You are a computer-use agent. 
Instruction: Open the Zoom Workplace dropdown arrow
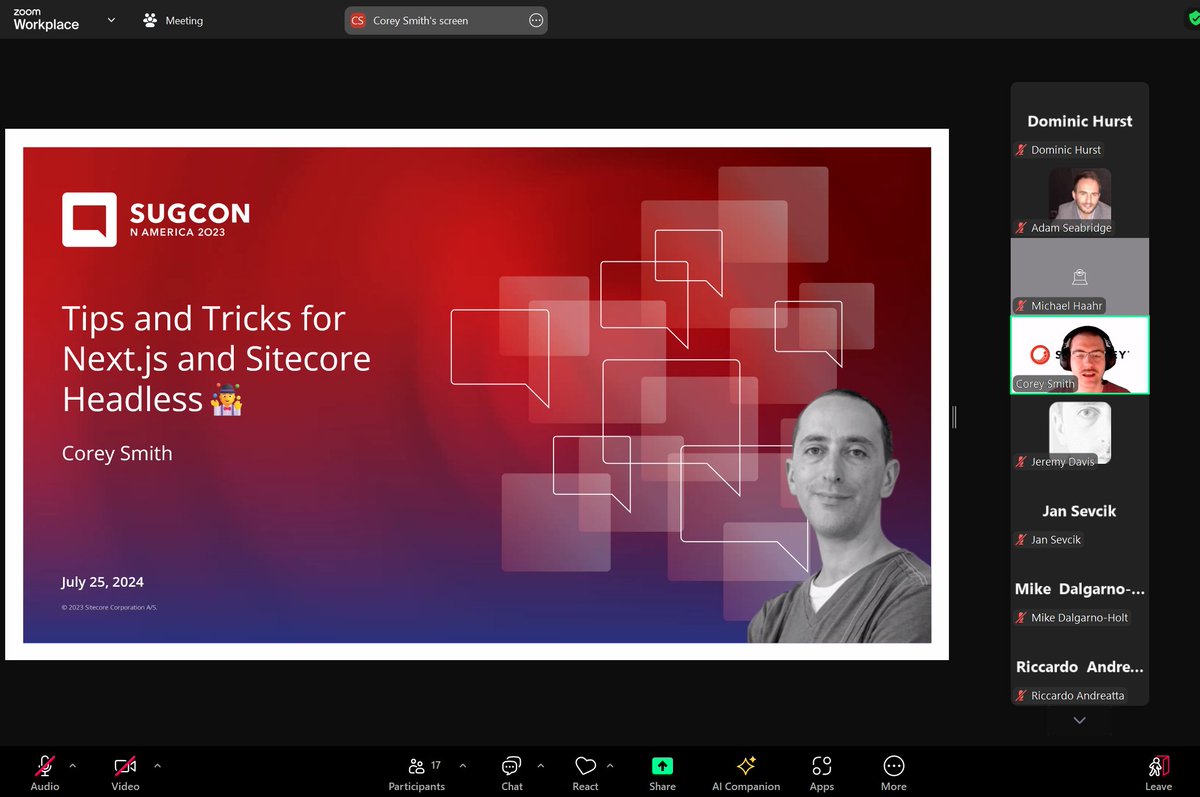(x=111, y=20)
